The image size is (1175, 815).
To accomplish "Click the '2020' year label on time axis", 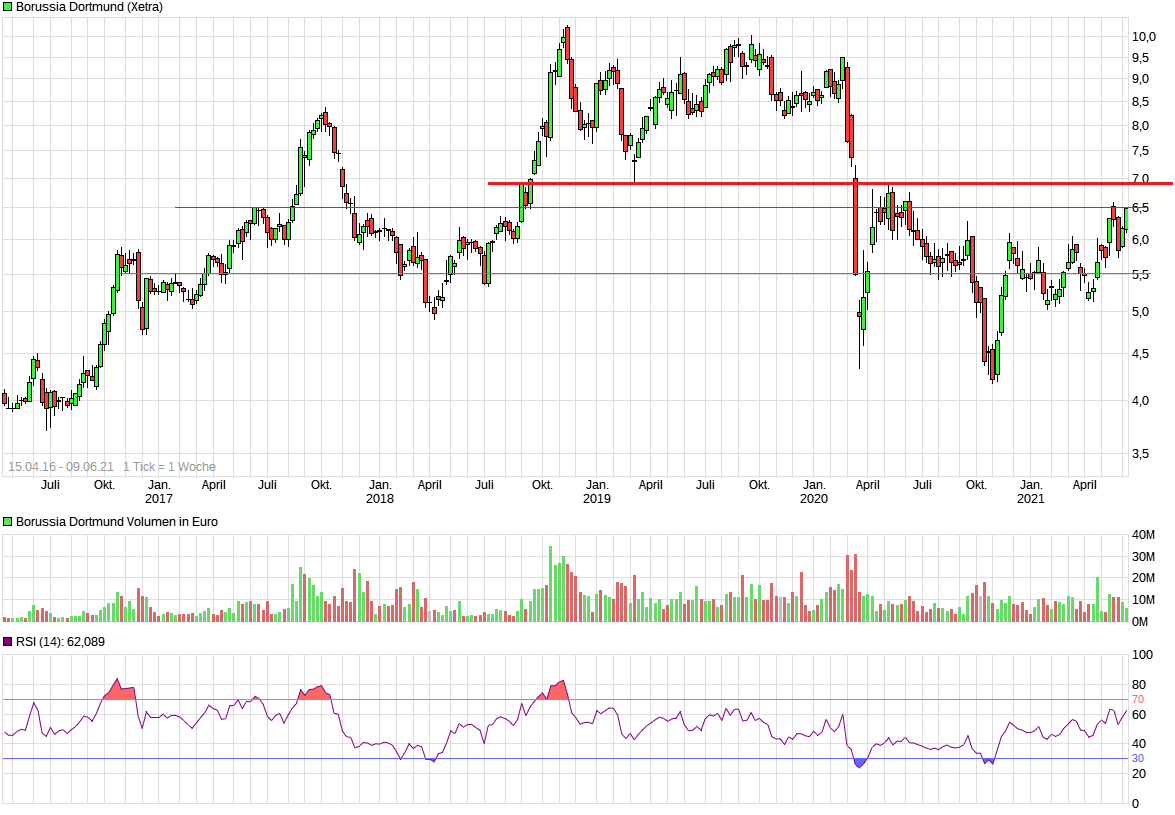I will [x=814, y=499].
